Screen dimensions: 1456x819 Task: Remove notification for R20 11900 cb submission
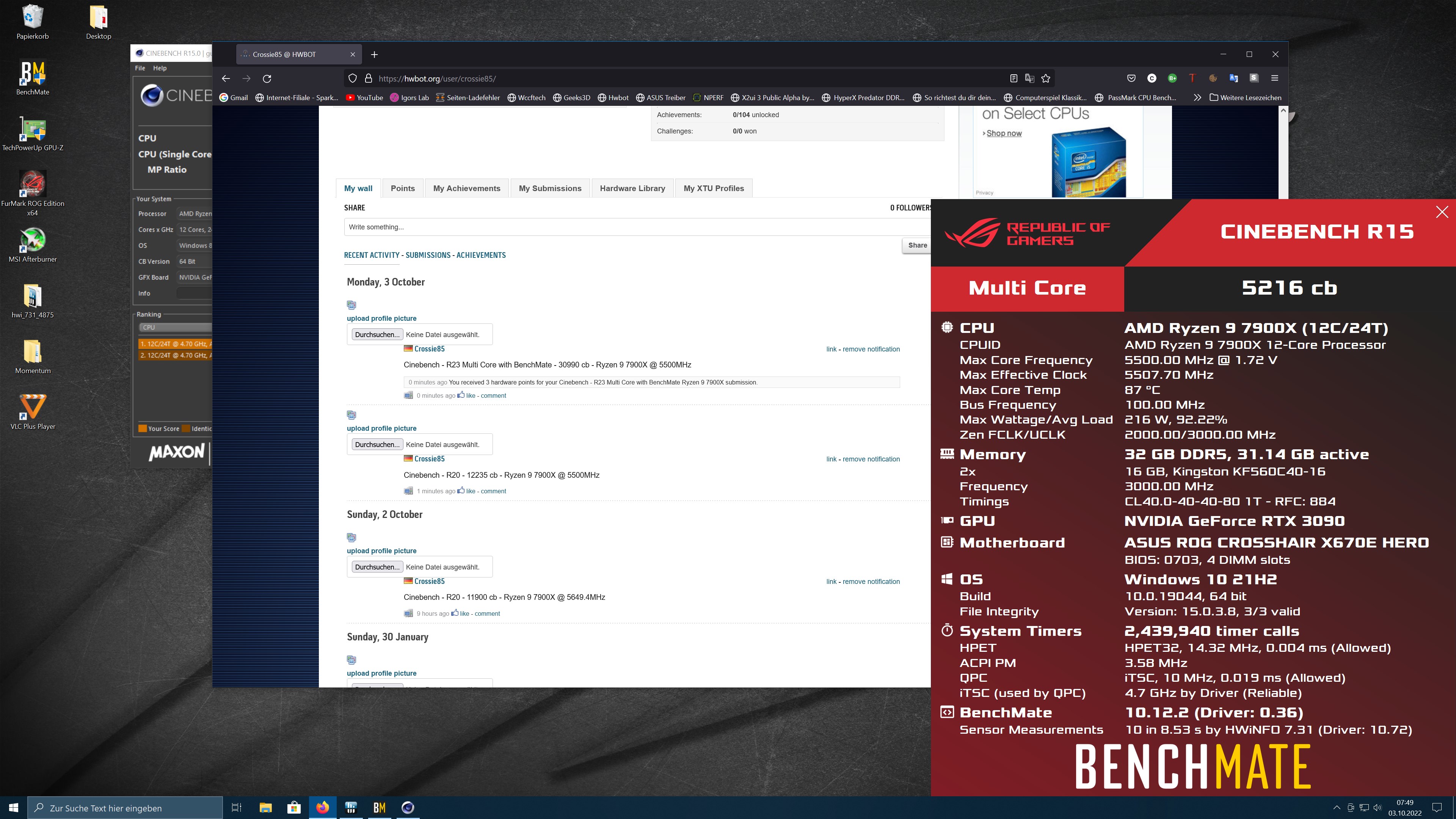coord(871,582)
